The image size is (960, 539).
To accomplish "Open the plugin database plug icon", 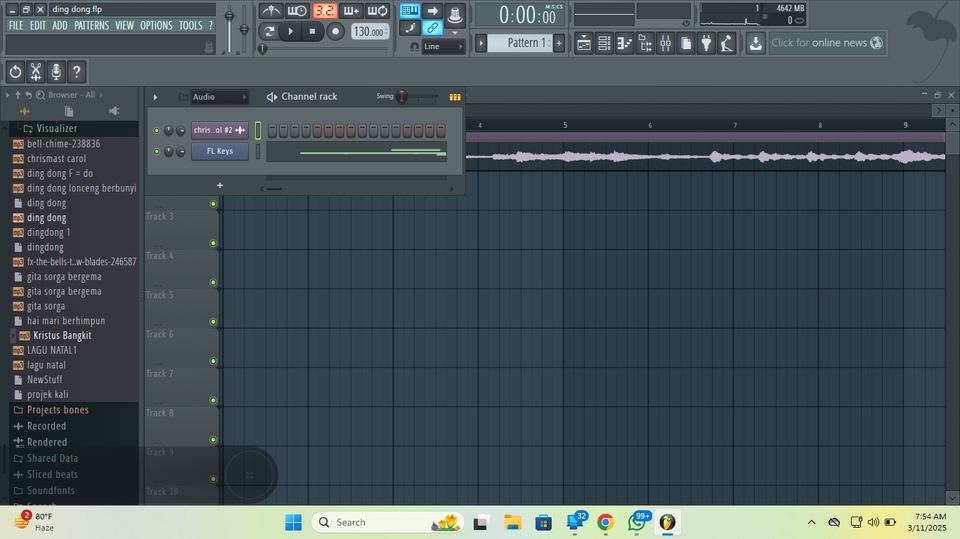I will pos(706,43).
